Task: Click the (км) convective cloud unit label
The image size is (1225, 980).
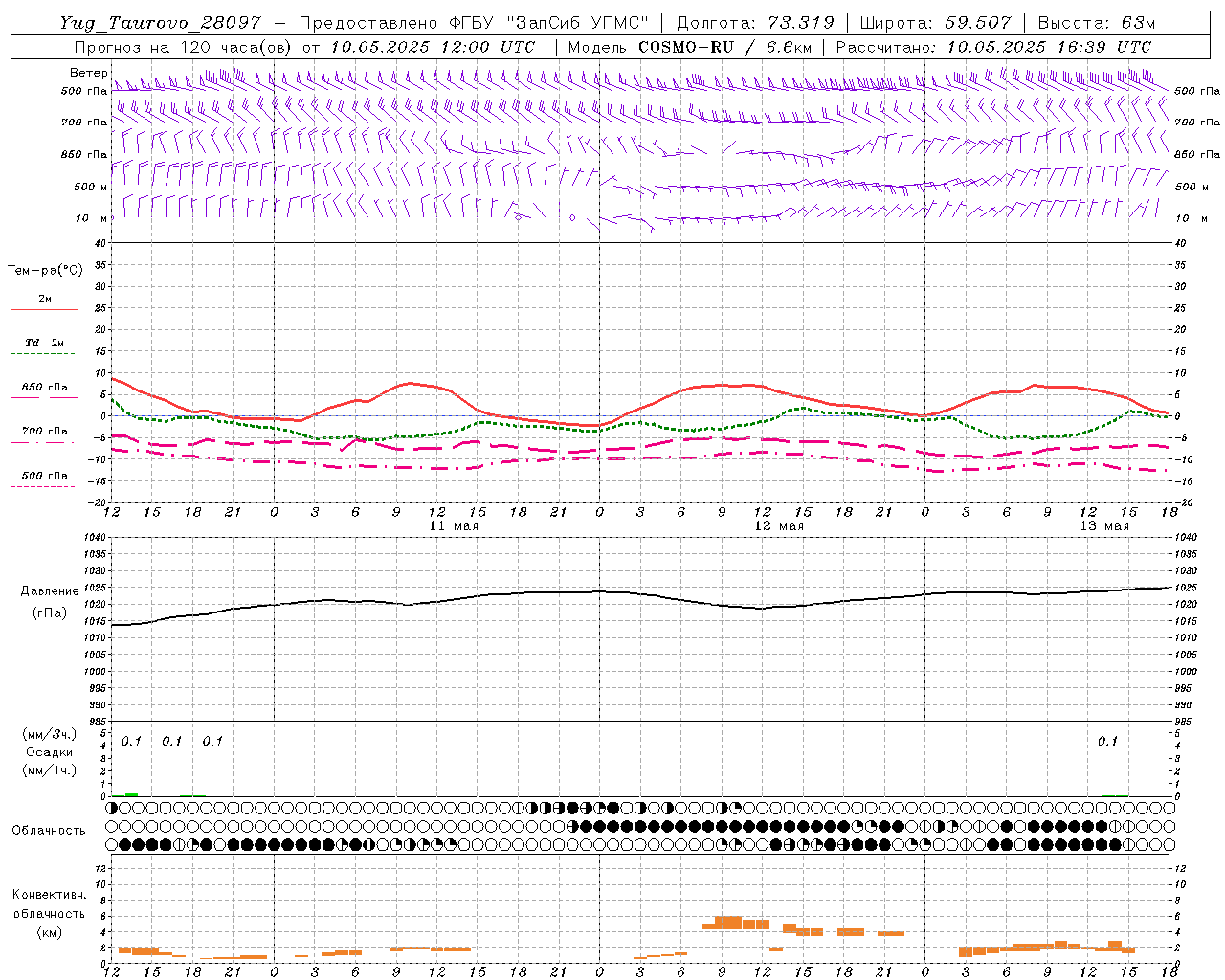Action: coord(50,932)
